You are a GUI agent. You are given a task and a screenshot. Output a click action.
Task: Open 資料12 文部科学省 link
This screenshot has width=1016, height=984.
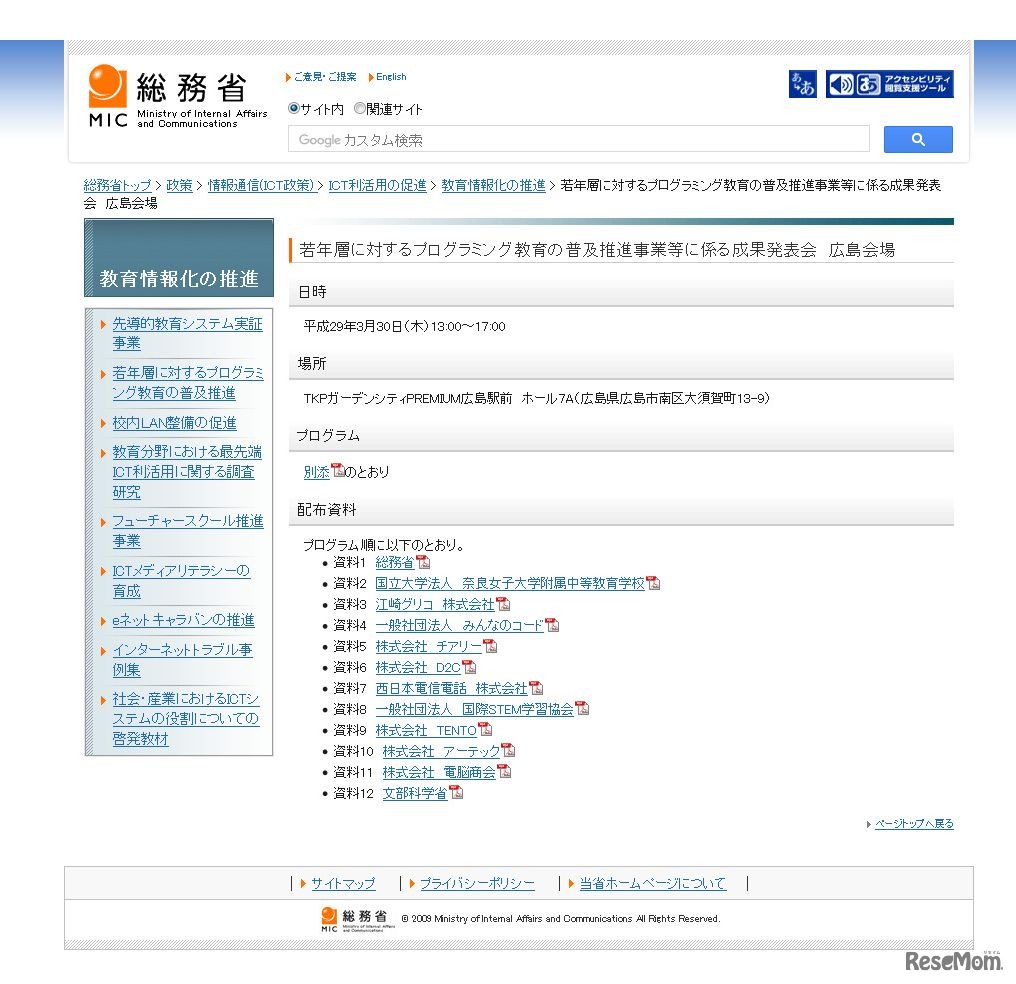(x=415, y=793)
